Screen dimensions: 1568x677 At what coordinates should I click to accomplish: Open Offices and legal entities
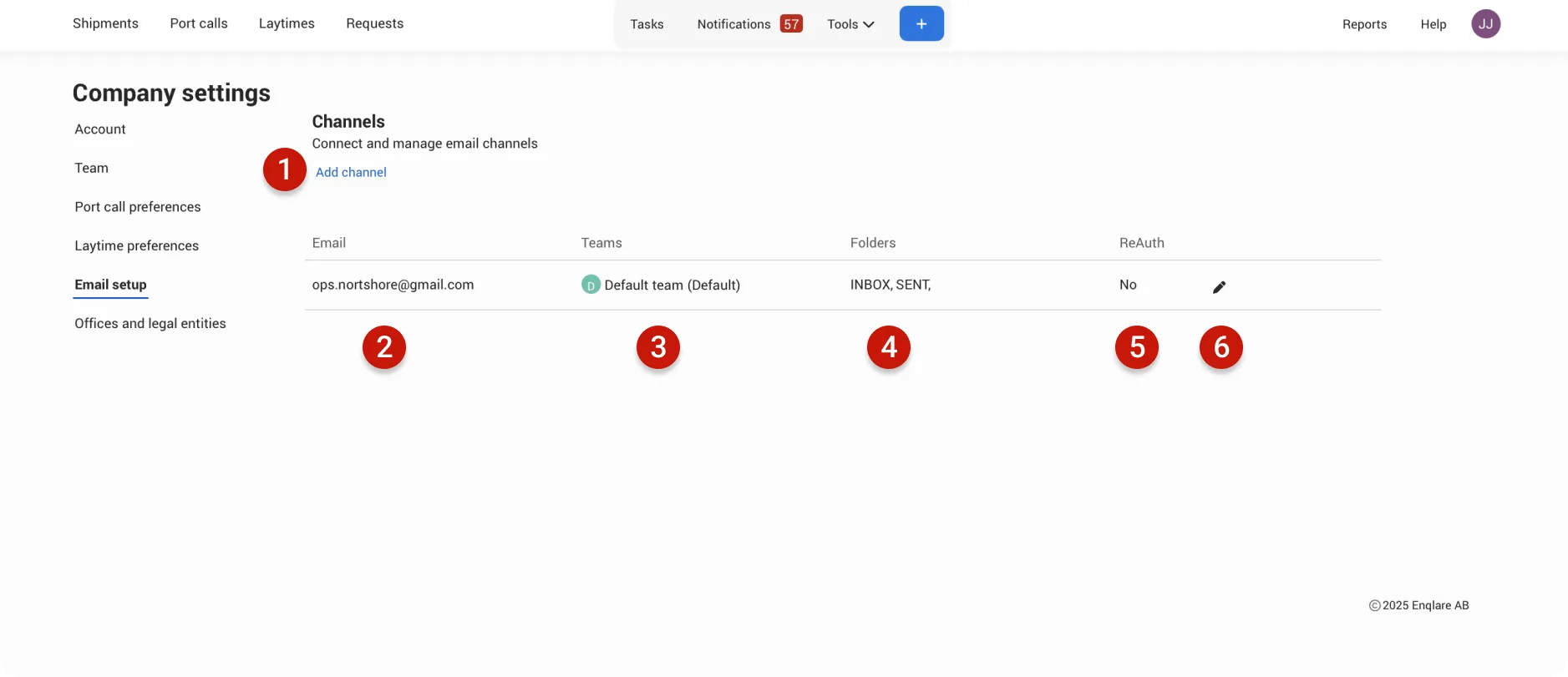tap(150, 323)
